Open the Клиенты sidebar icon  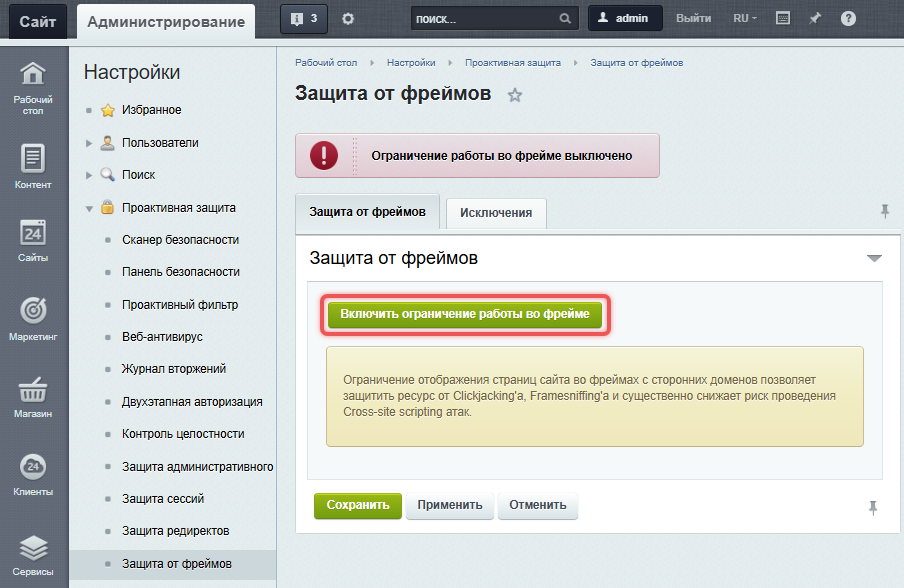34,468
